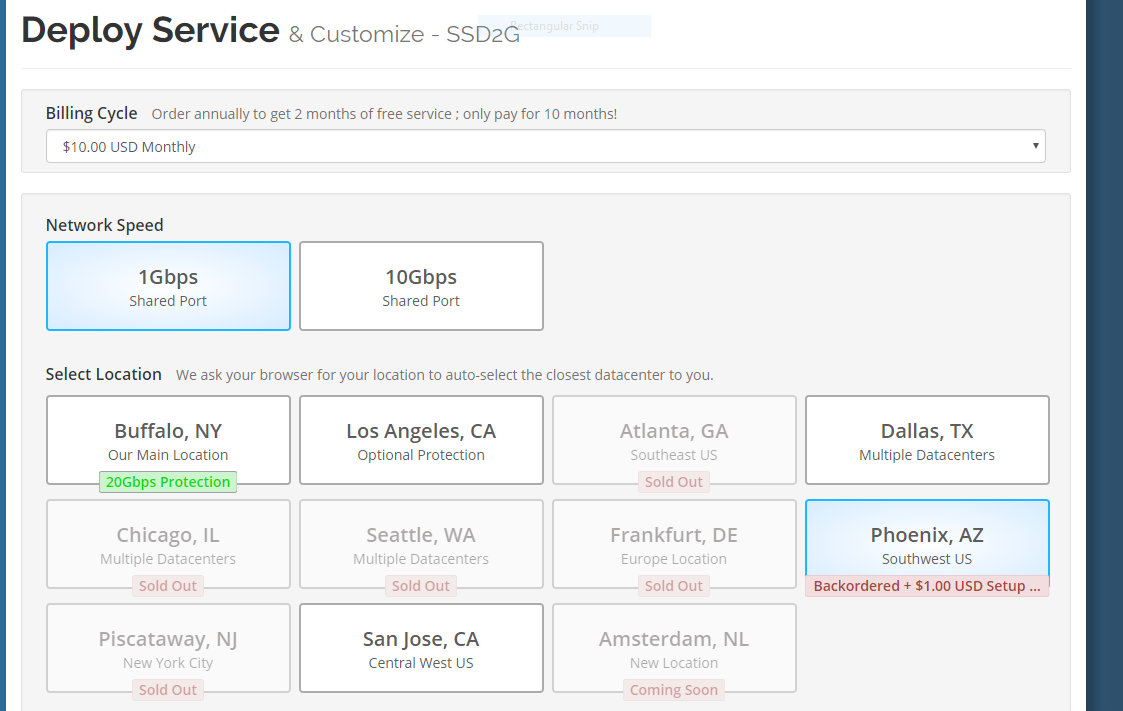Screen dimensions: 1123x711
Task: Select Buffalo, NY location
Action: [x=168, y=440]
